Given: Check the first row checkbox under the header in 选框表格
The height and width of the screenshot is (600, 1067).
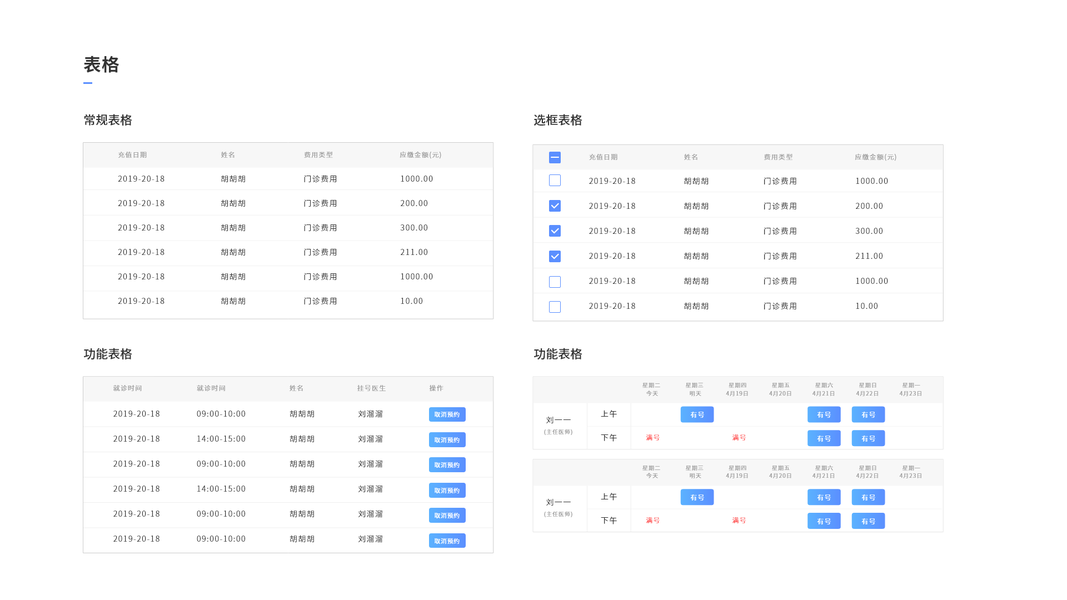Looking at the screenshot, I should pyautogui.click(x=555, y=180).
